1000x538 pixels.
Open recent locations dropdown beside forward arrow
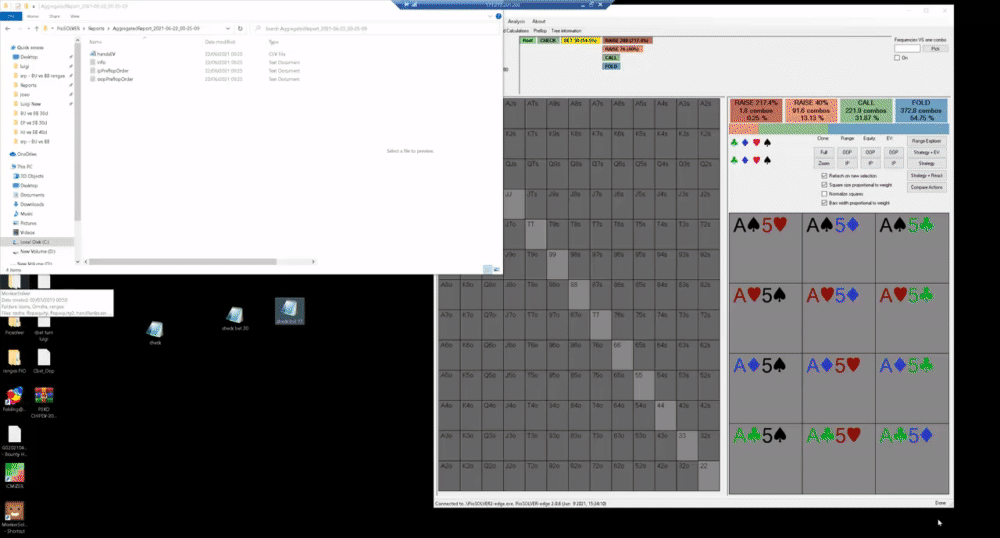pos(27,29)
